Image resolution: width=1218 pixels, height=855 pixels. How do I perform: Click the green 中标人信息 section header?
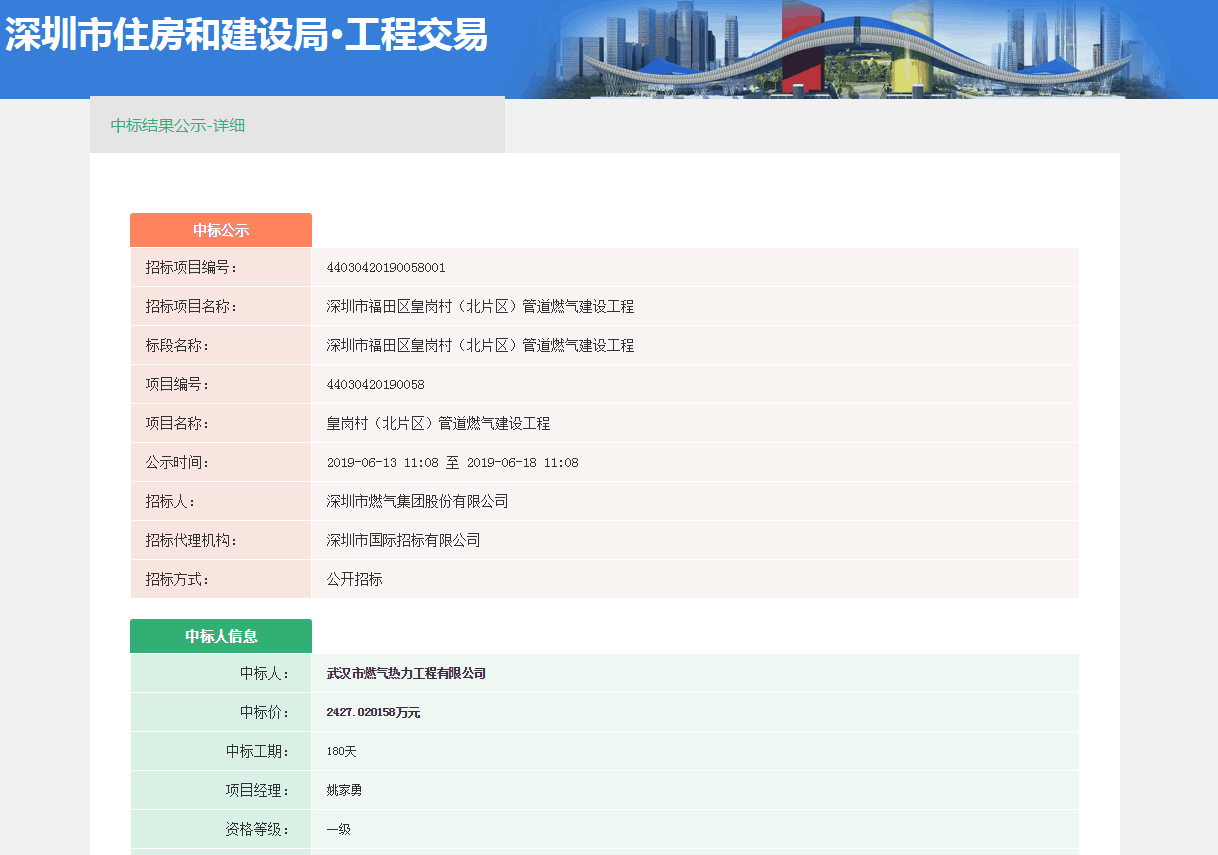221,636
